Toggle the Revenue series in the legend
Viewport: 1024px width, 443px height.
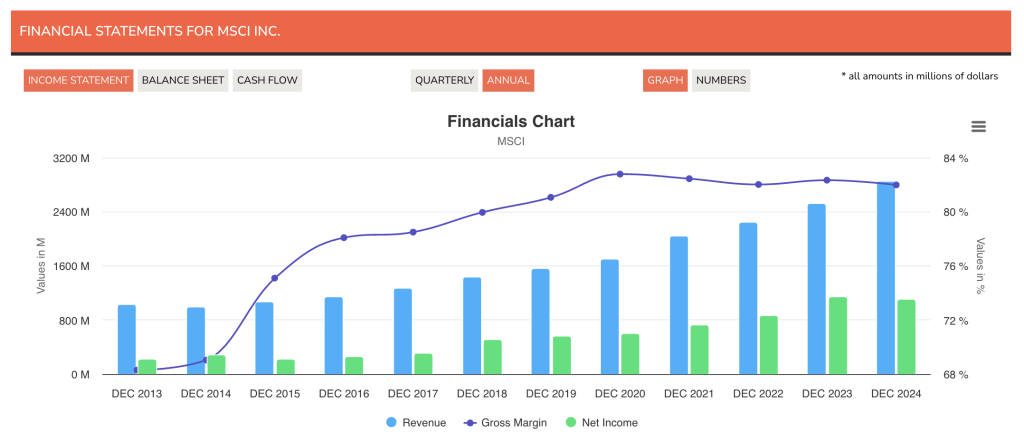pyautogui.click(x=416, y=423)
